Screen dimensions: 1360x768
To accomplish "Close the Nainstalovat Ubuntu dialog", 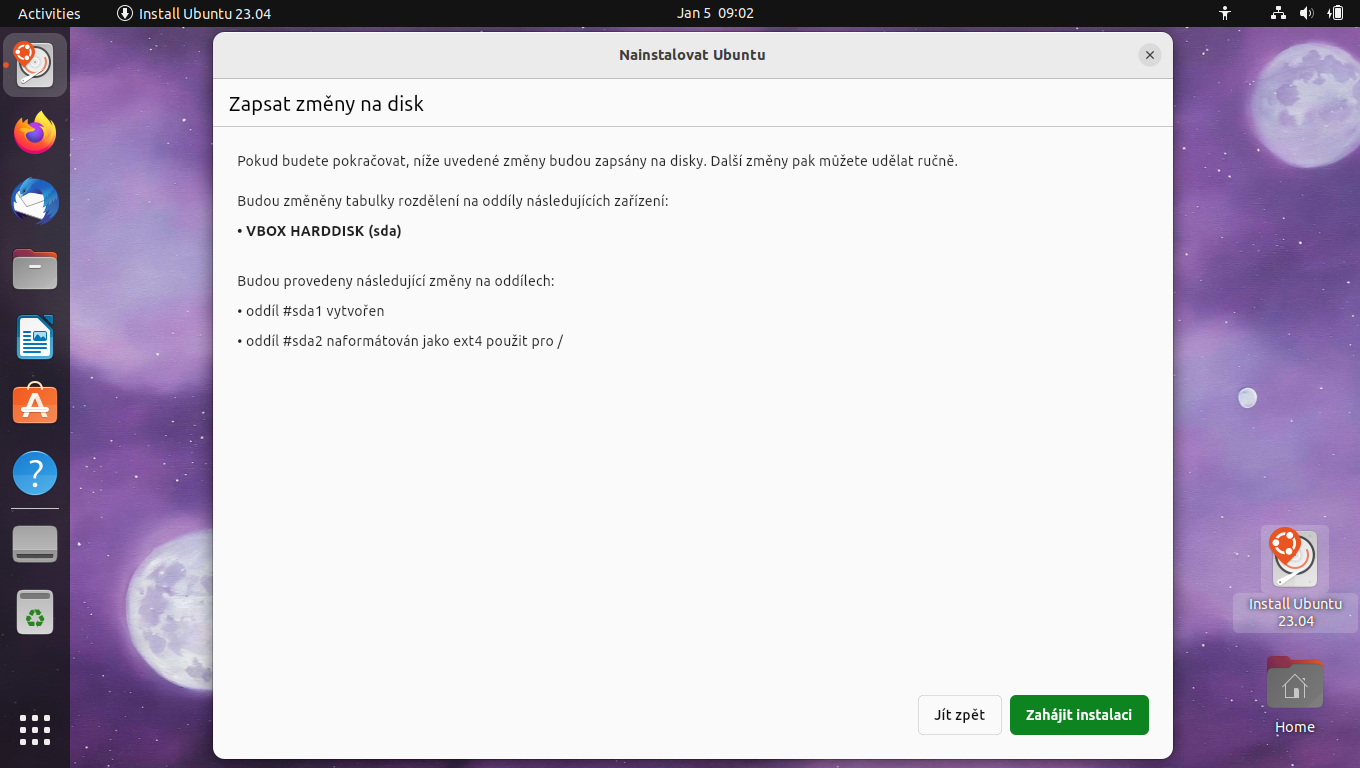I will point(1150,55).
